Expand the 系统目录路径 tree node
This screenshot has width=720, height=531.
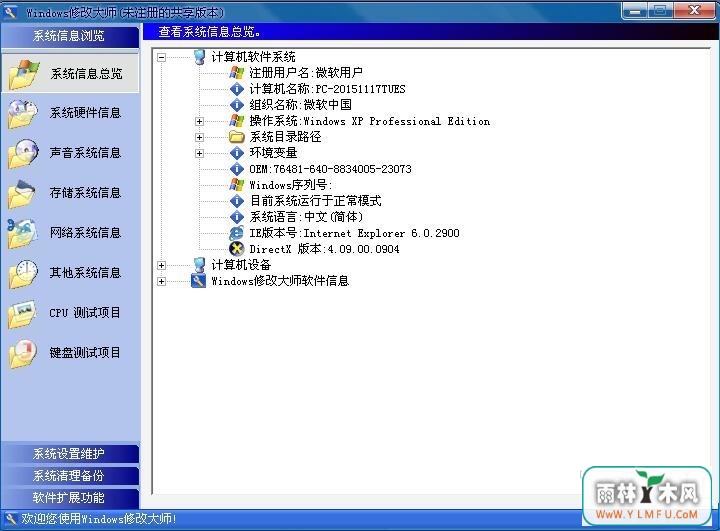tap(199, 137)
